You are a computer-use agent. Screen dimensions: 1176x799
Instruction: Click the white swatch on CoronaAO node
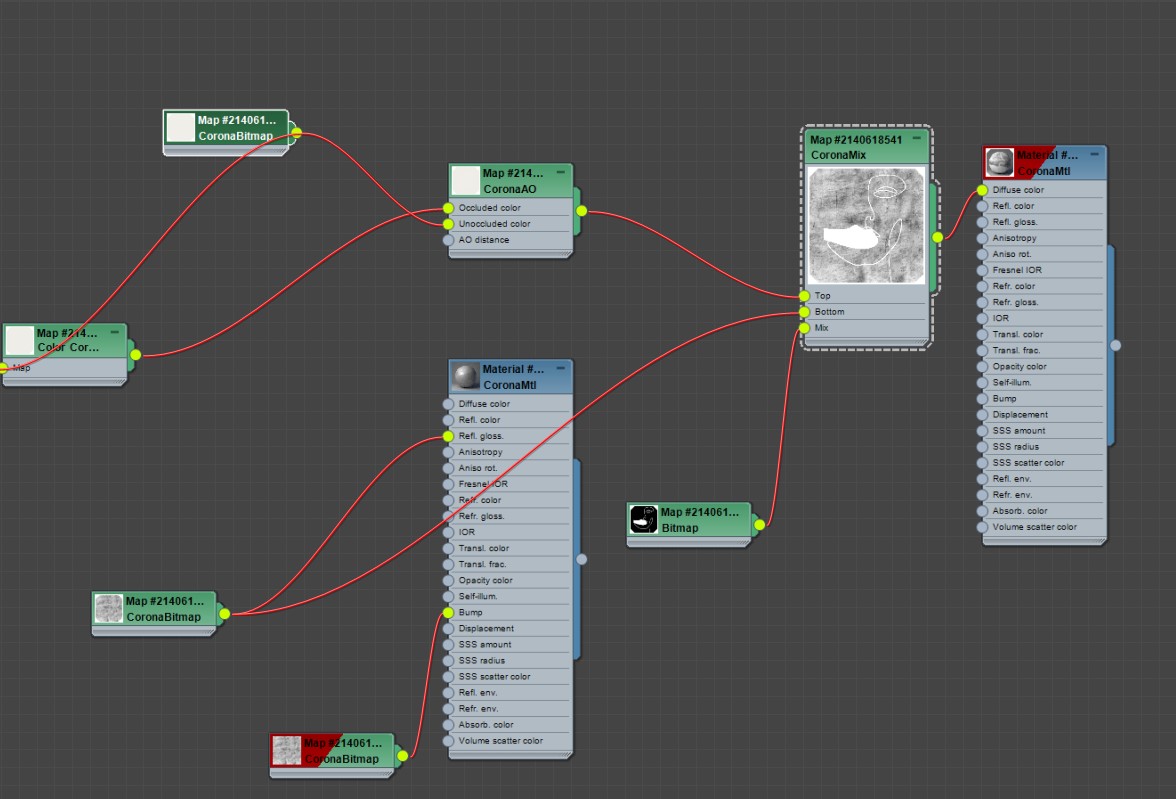[466, 181]
